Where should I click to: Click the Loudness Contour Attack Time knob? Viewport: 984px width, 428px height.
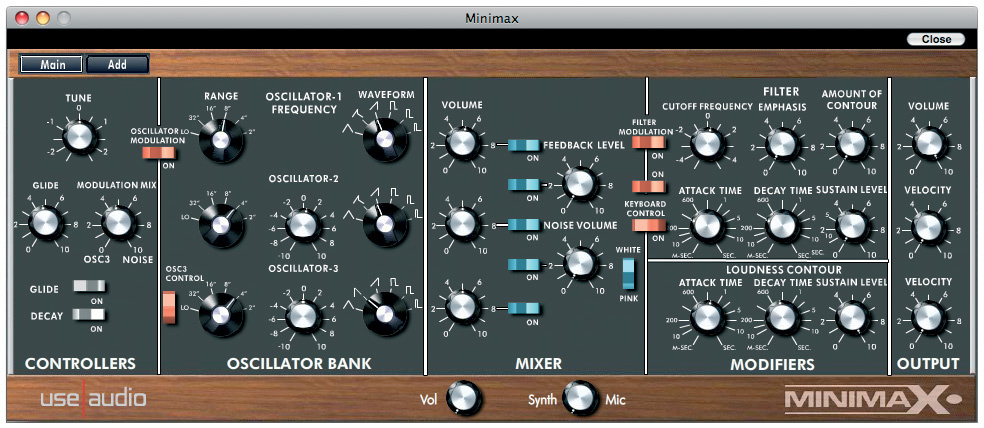tap(708, 316)
